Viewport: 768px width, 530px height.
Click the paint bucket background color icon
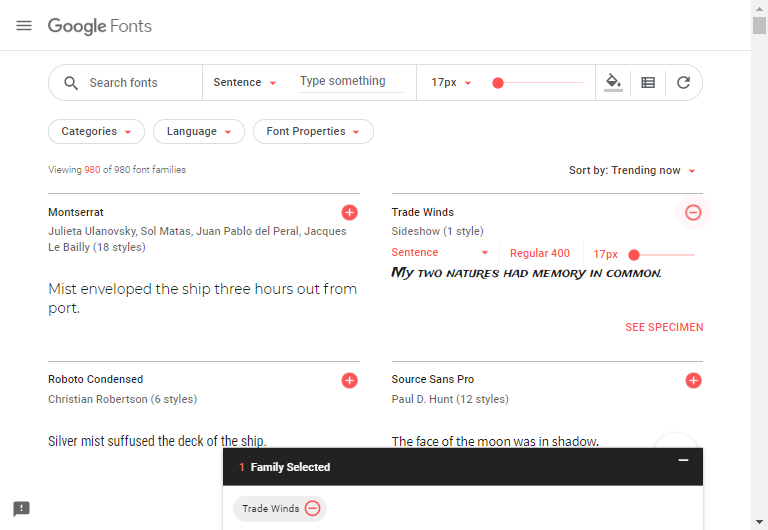click(x=613, y=82)
